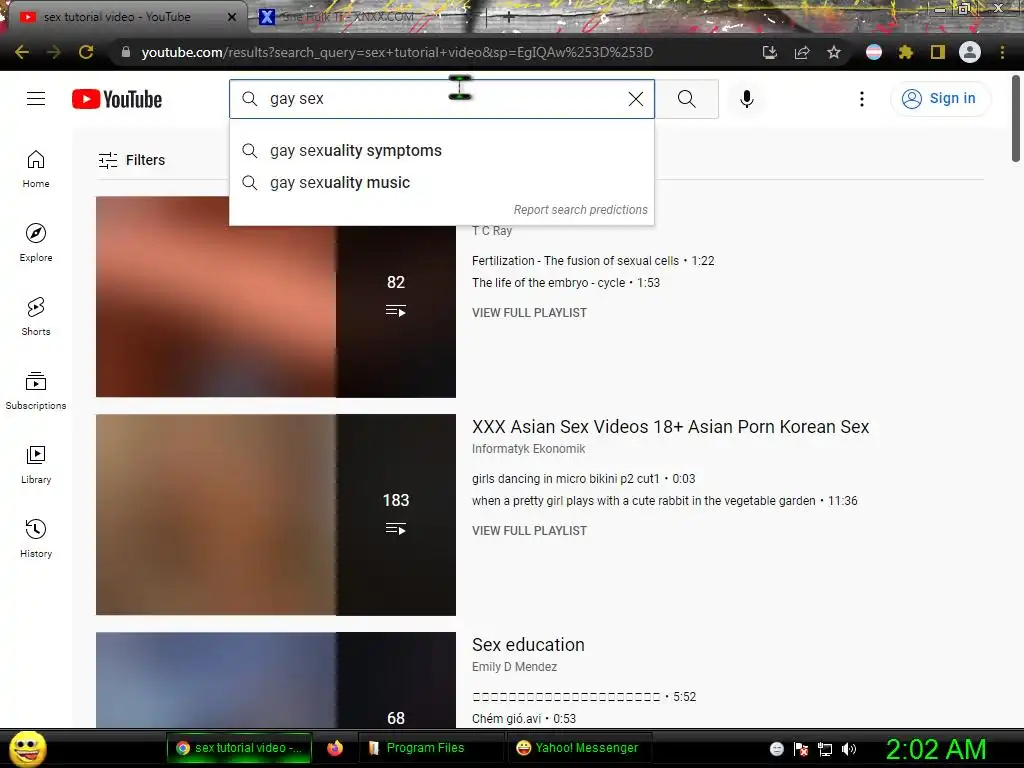Click the install app icon in address bar
Image resolution: width=1024 pixels, height=768 pixels.
[770, 52]
